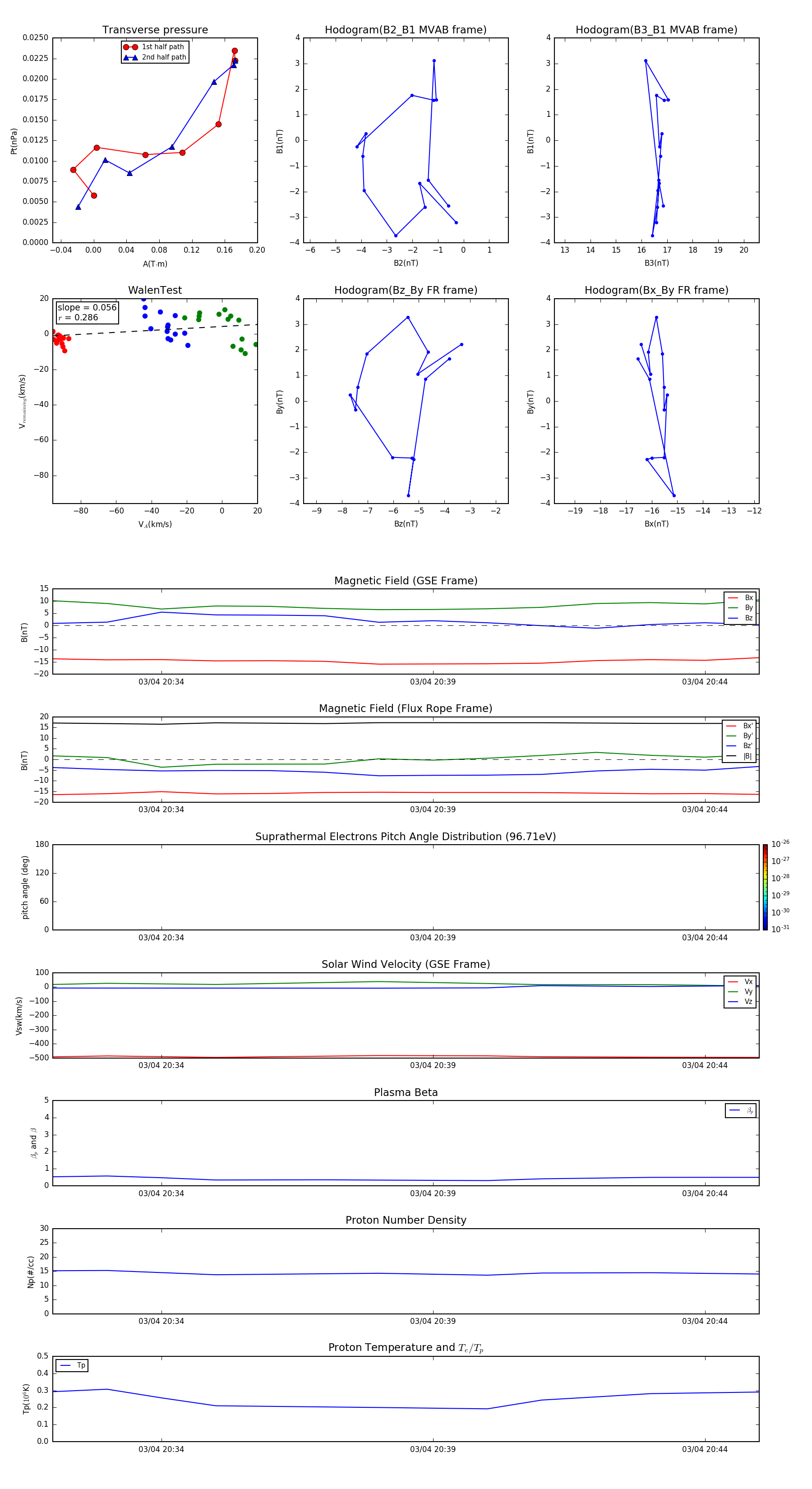Viewport: 812px width, 1489px height.
Task: Click '03/04 20:34' tick in GSE magnetic field
Action: [161, 682]
